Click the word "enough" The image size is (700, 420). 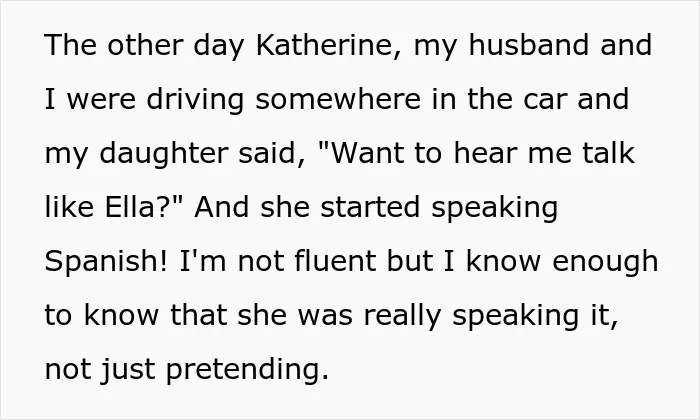605,262
